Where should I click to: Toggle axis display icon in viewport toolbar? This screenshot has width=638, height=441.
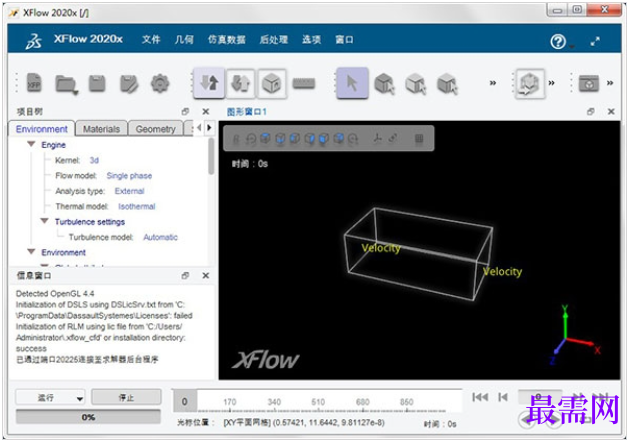point(378,139)
